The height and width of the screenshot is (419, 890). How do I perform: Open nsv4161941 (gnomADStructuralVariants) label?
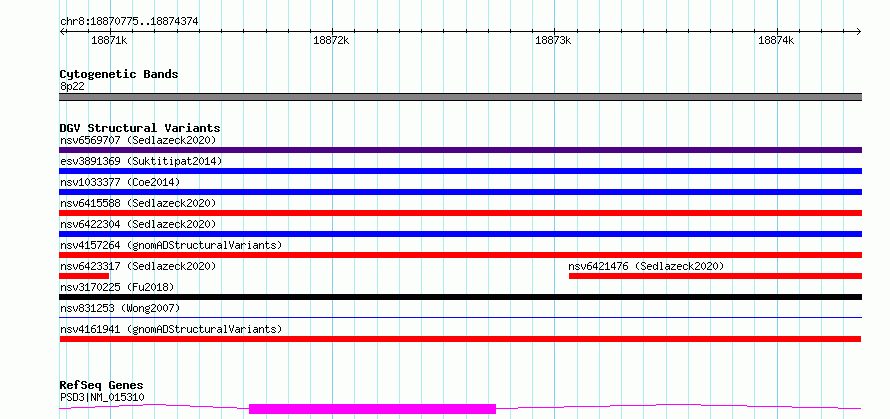(x=171, y=329)
